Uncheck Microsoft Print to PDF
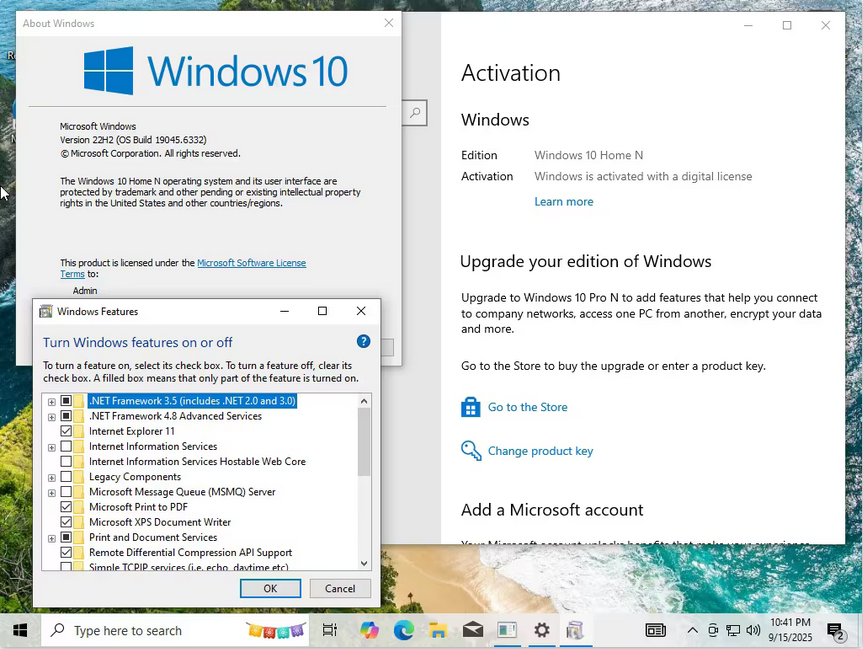Screen dimensions: 863x649 pyautogui.click(x=66, y=507)
